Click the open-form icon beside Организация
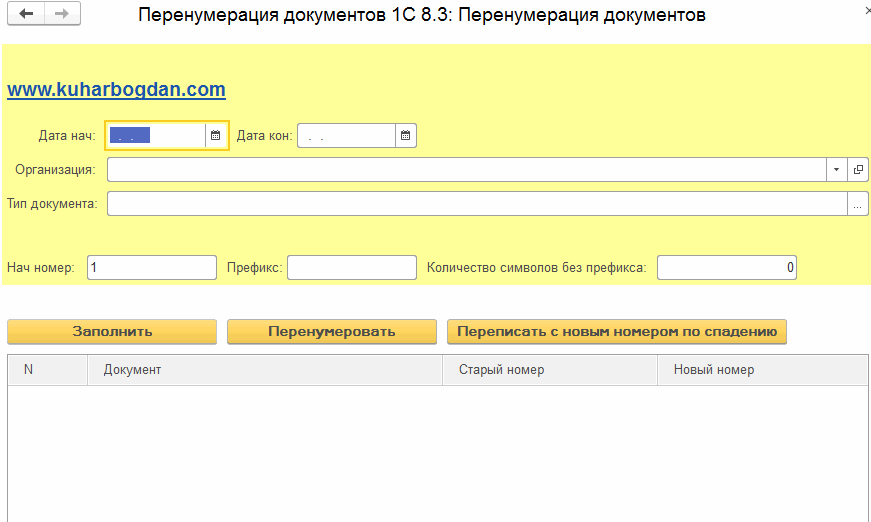Screen dimensions: 871x522 (858, 170)
